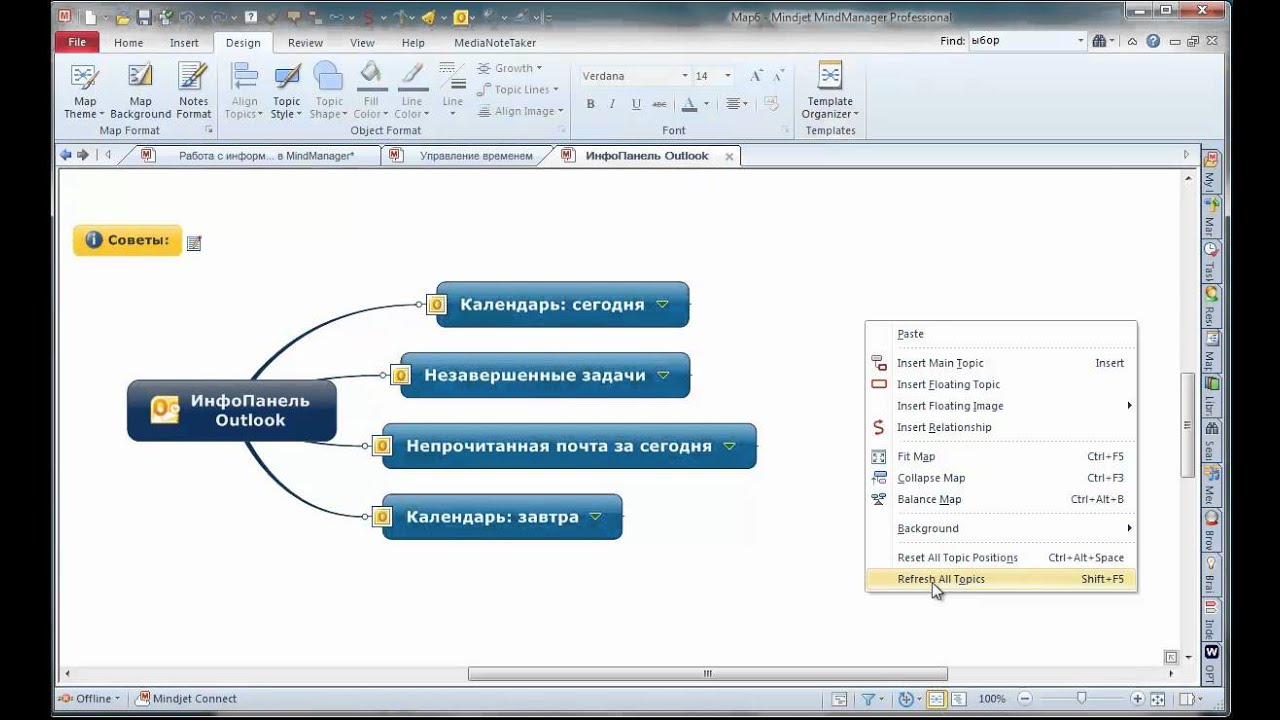This screenshot has height=720, width=1280.
Task: Click the Grow Font icon
Action: 755,76
